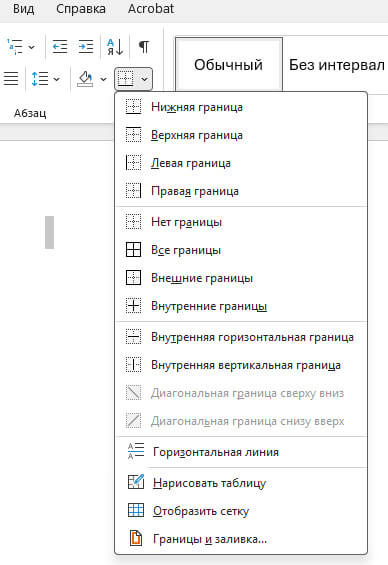Click Внутренняя вертикальная граница icon

(133, 365)
